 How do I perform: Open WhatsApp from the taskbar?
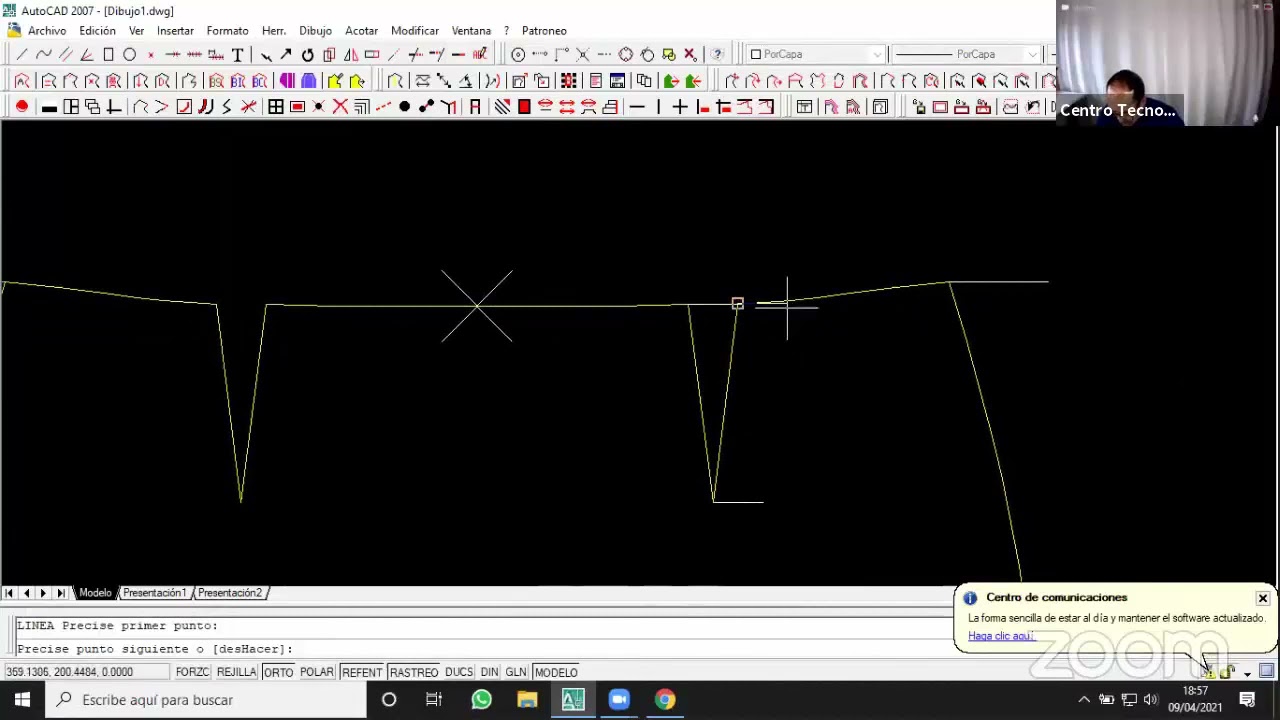click(x=481, y=700)
